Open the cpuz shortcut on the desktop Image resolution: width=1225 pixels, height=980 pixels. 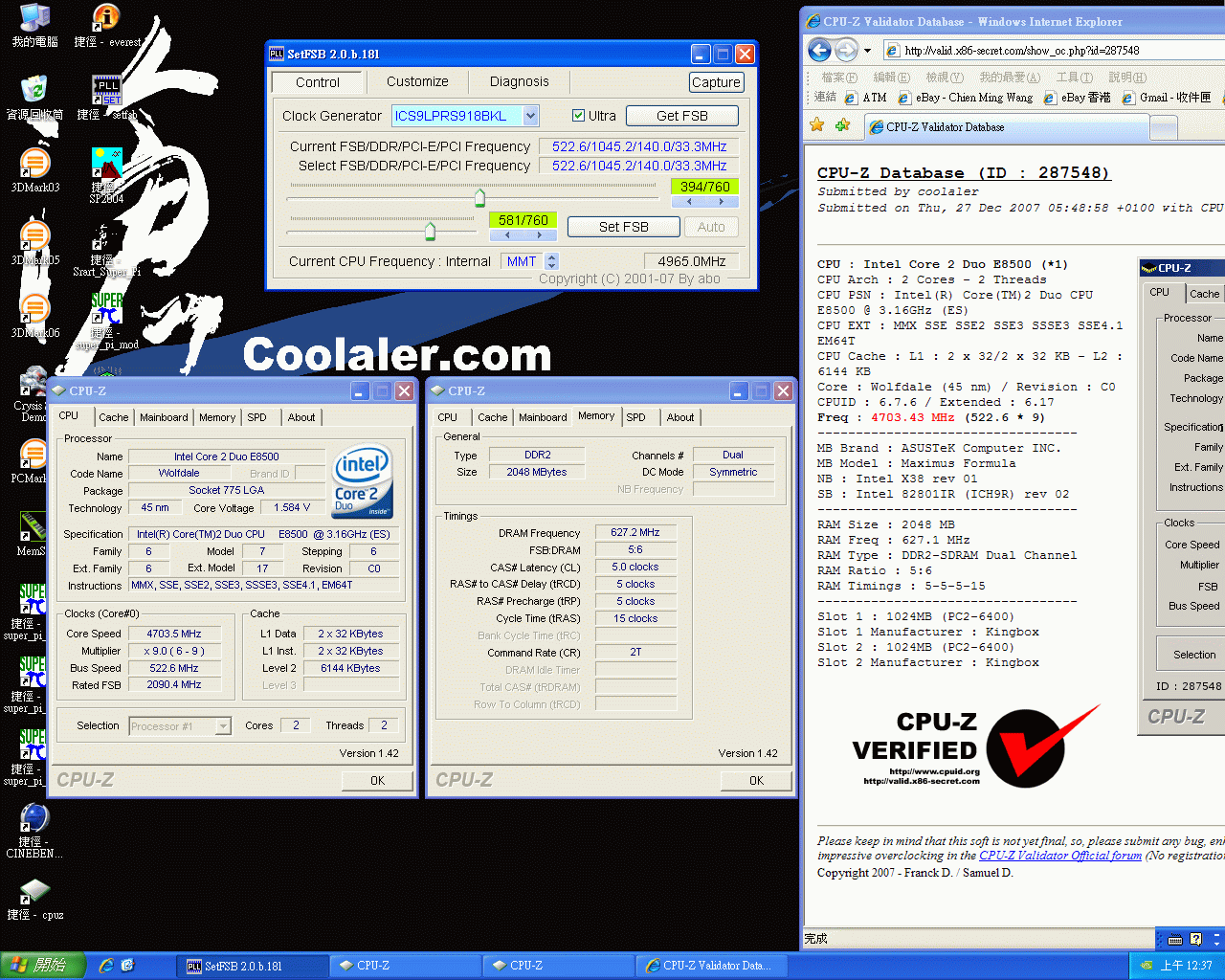pyautogui.click(x=34, y=900)
